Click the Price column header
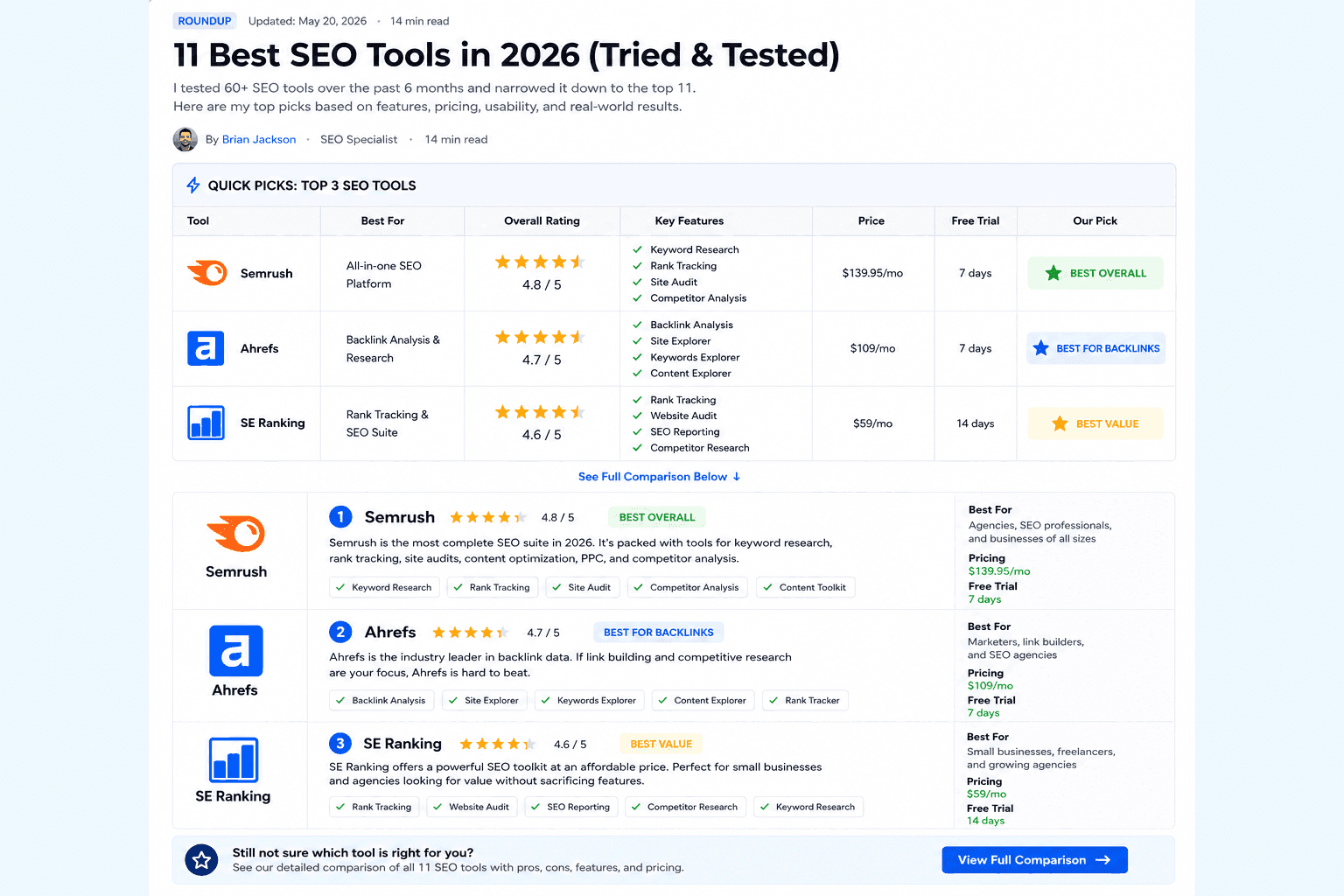The width and height of the screenshot is (1344, 896). (x=871, y=220)
